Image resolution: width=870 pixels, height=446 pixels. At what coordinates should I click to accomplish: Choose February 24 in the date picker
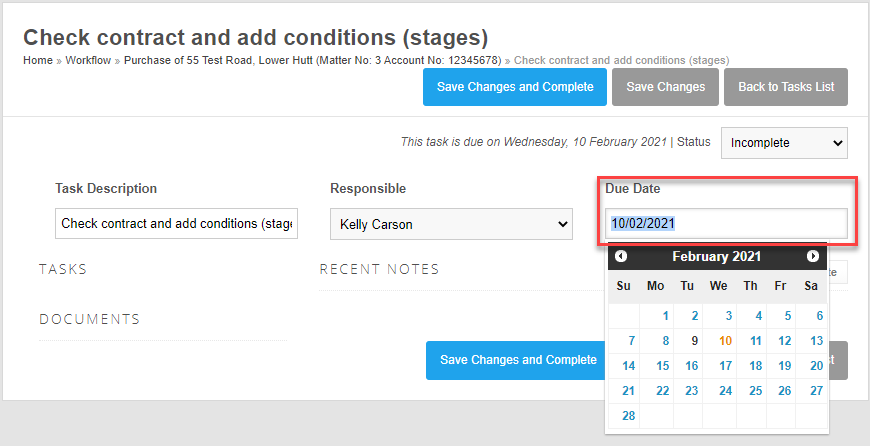[x=725, y=391]
